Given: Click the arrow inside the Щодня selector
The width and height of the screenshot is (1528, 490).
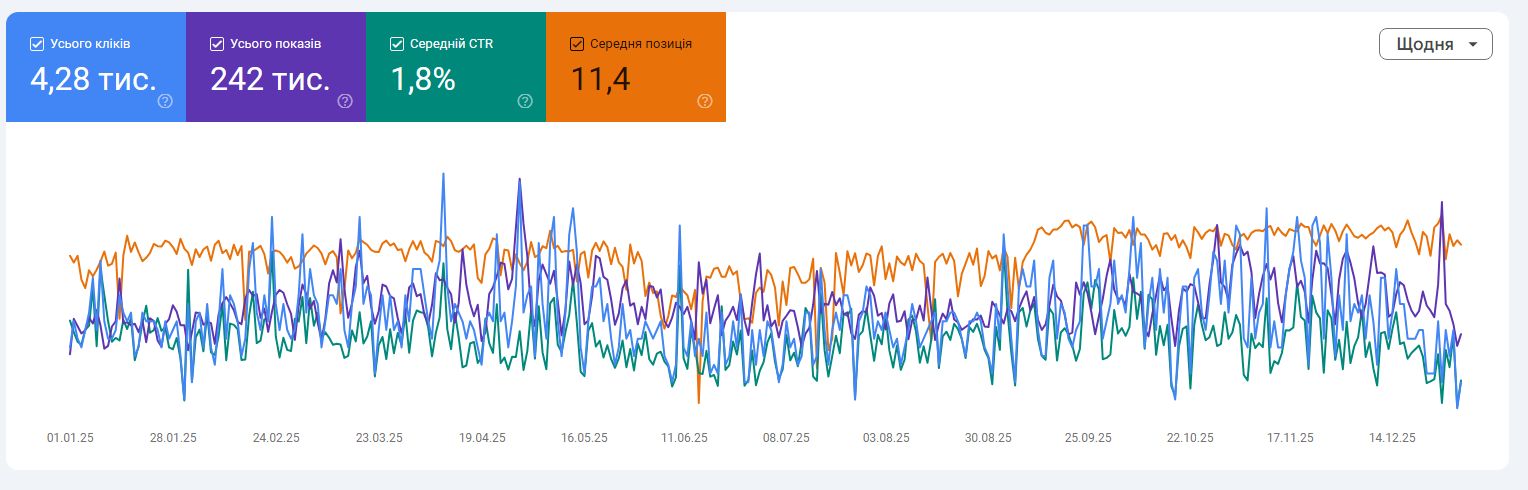Looking at the screenshot, I should (x=1472, y=45).
